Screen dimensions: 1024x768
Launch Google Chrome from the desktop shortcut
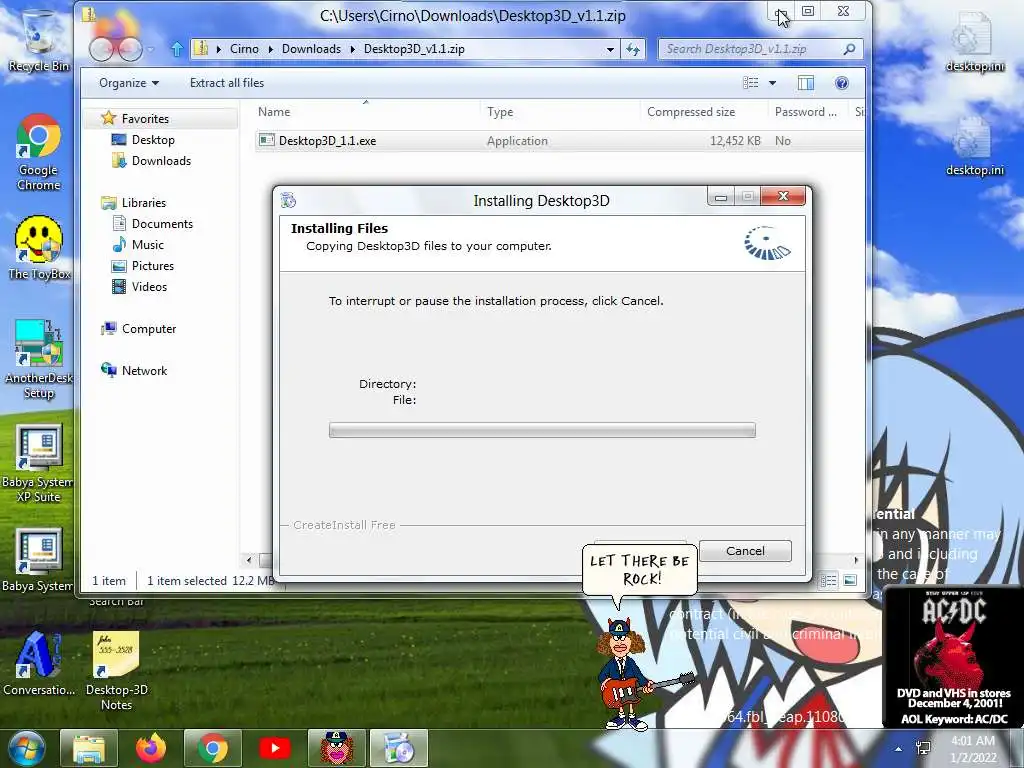point(39,153)
